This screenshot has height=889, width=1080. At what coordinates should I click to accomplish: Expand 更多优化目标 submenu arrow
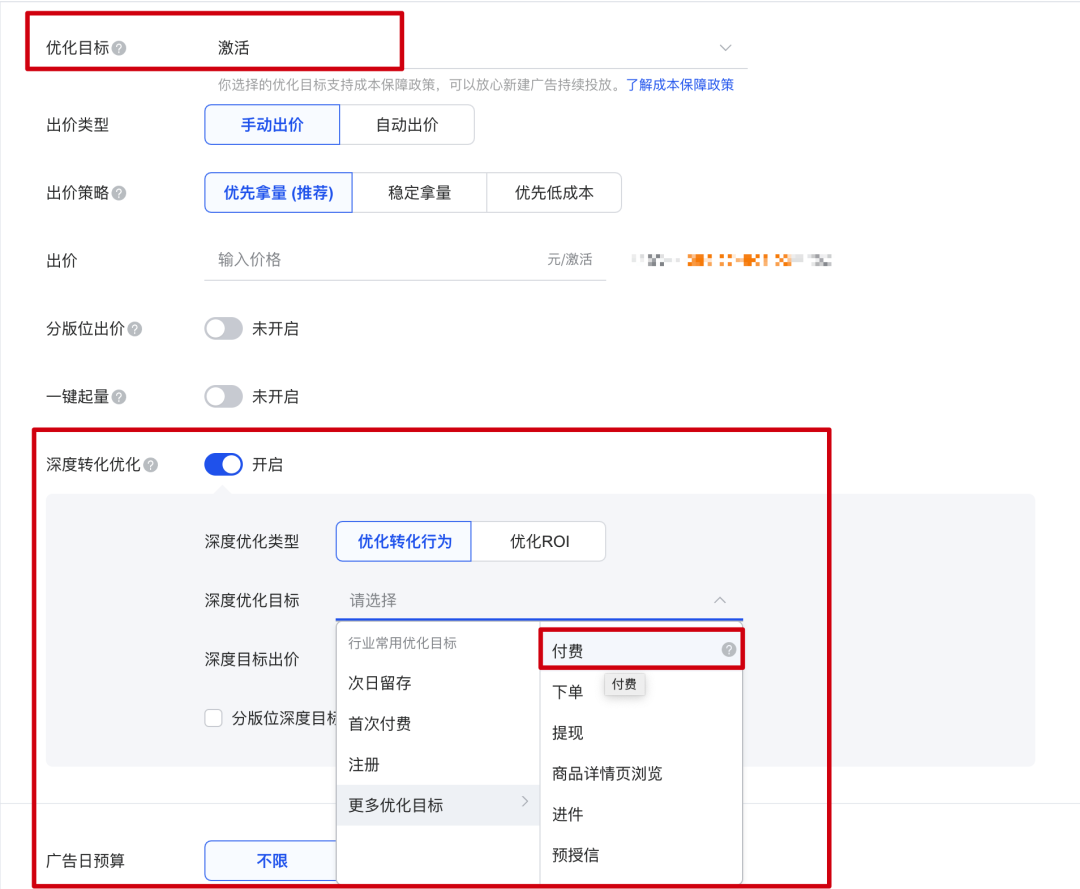click(x=526, y=803)
